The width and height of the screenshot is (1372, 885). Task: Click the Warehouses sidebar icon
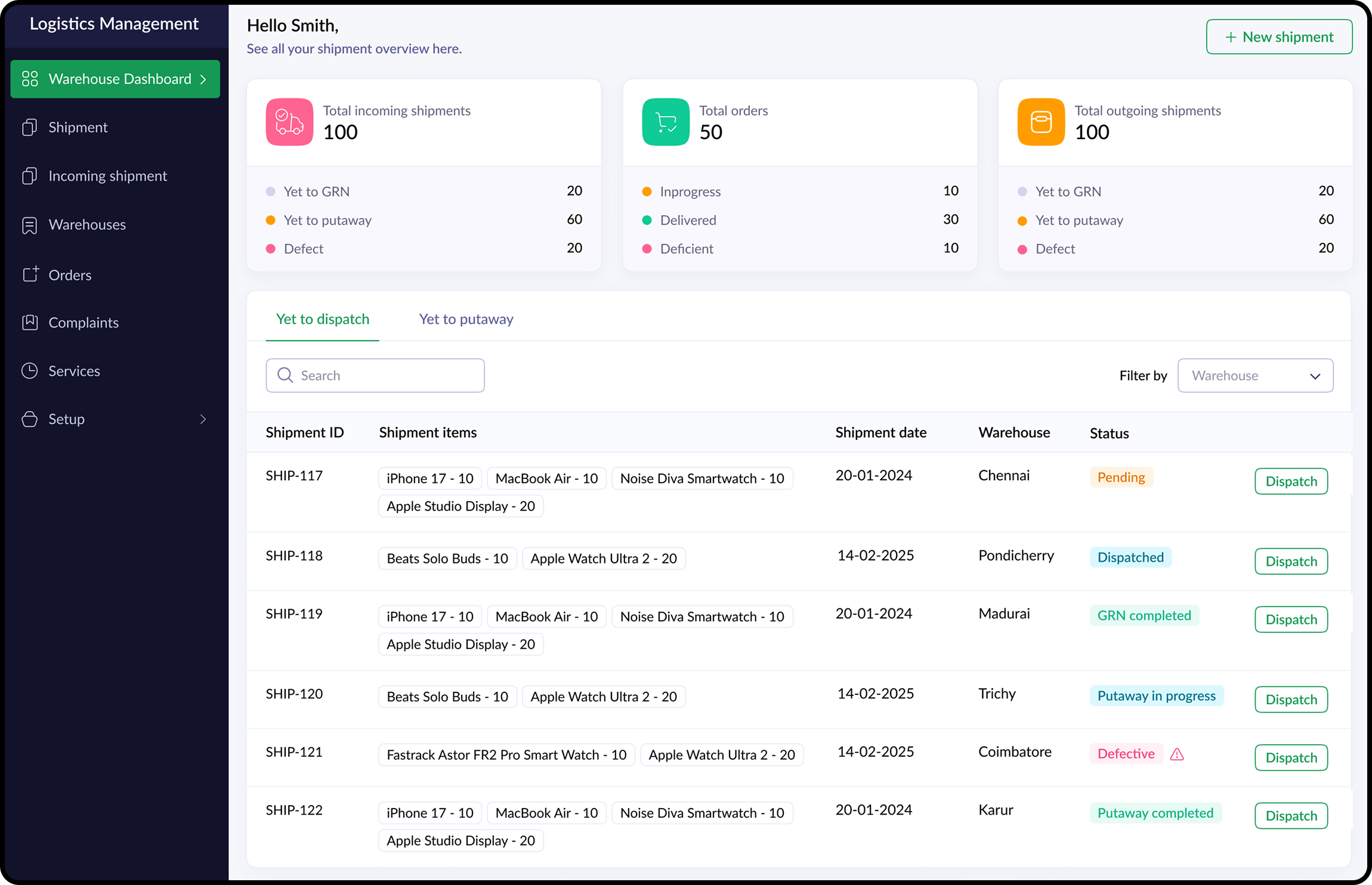point(30,225)
